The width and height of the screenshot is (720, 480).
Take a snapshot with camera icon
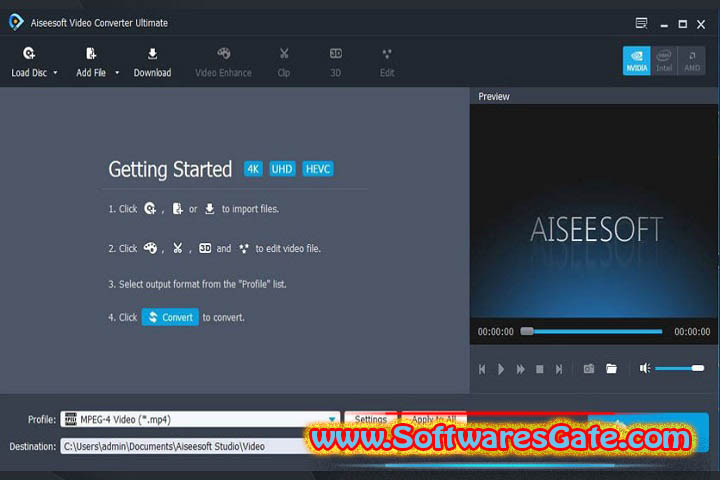point(589,368)
